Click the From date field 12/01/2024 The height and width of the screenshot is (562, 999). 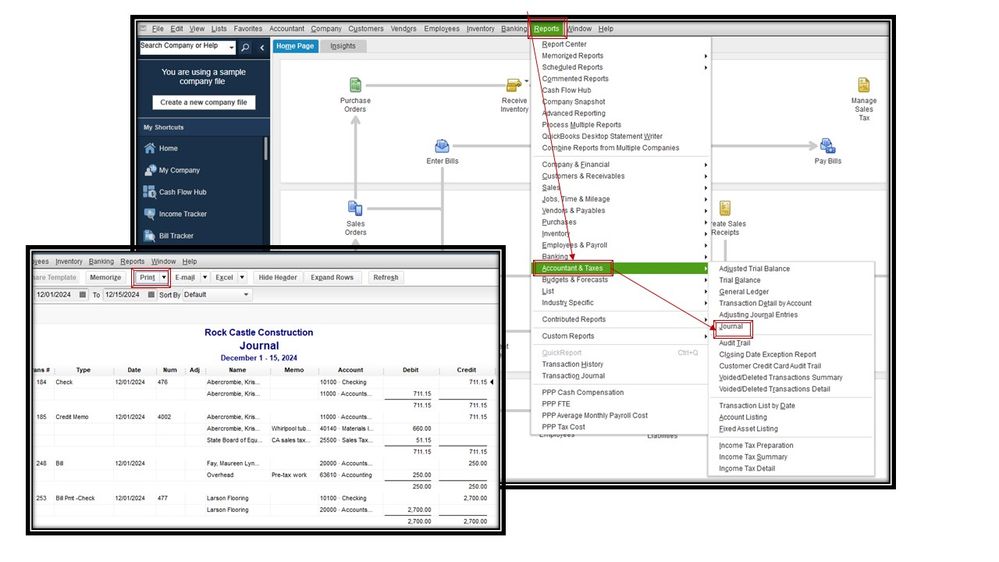[x=55, y=294]
